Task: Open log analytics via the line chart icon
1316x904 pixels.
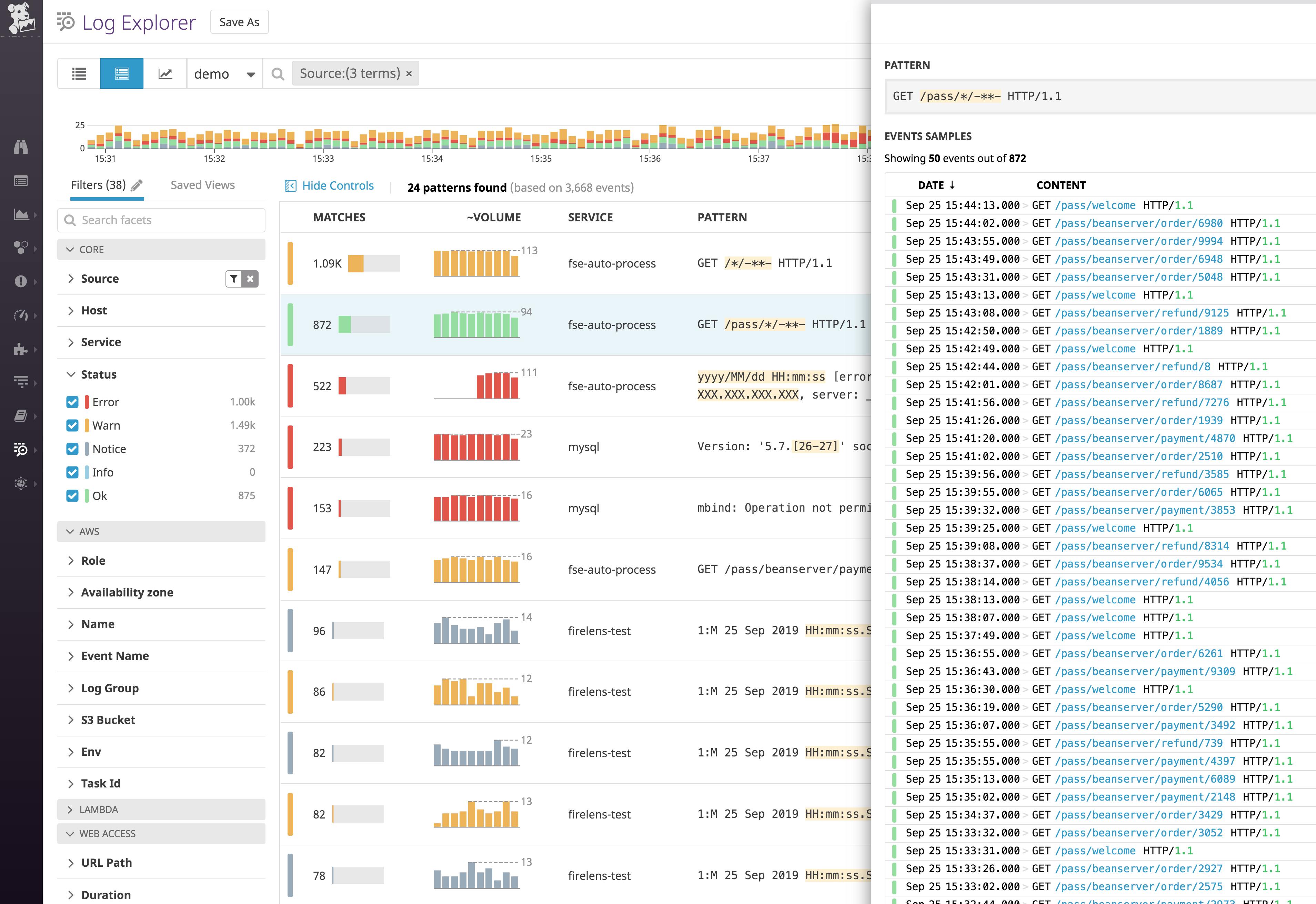Action: tap(167, 73)
